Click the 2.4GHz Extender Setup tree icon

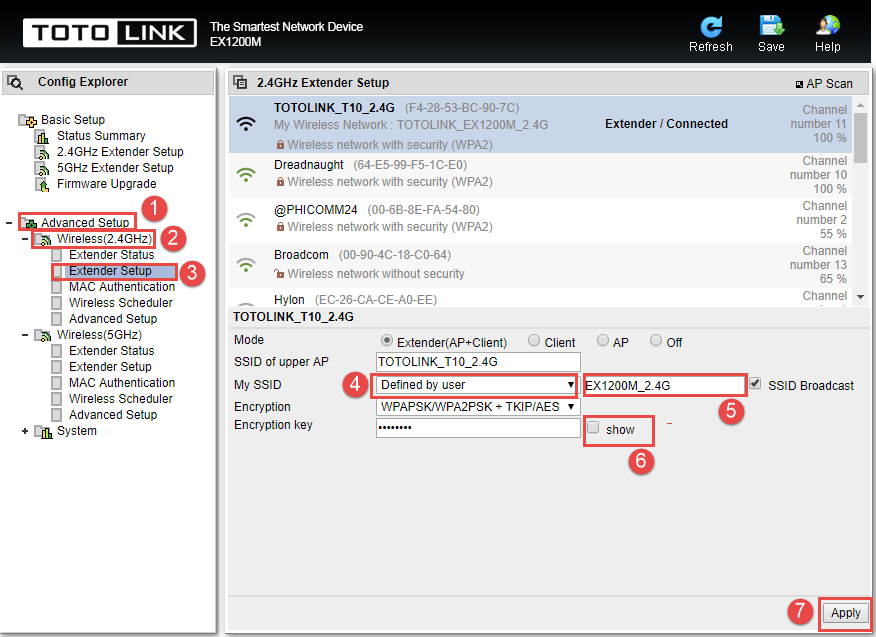[42, 153]
